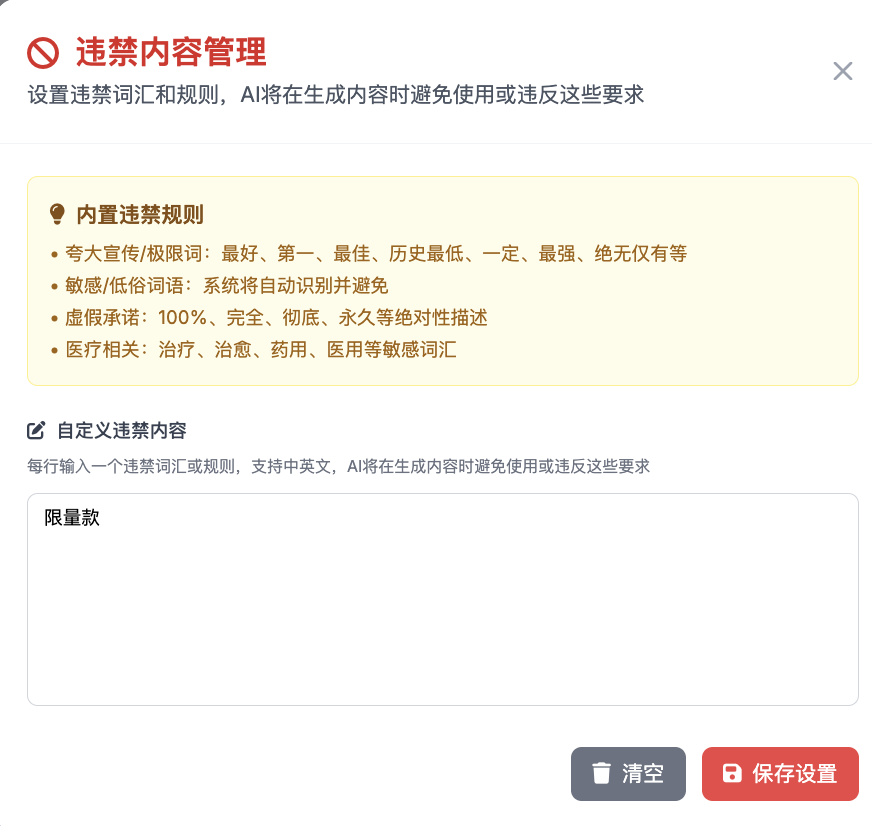Click the helper text starting with 每行输入一个
872x826 pixels.
pyautogui.click(x=338, y=466)
